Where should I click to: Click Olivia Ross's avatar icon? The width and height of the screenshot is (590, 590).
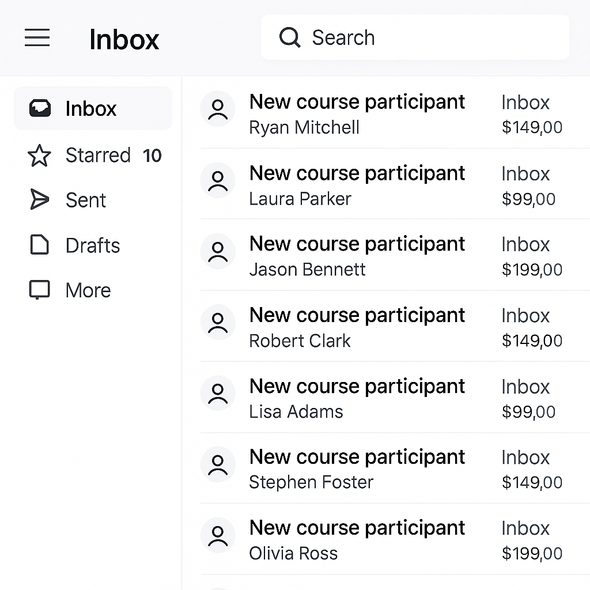tap(218, 535)
